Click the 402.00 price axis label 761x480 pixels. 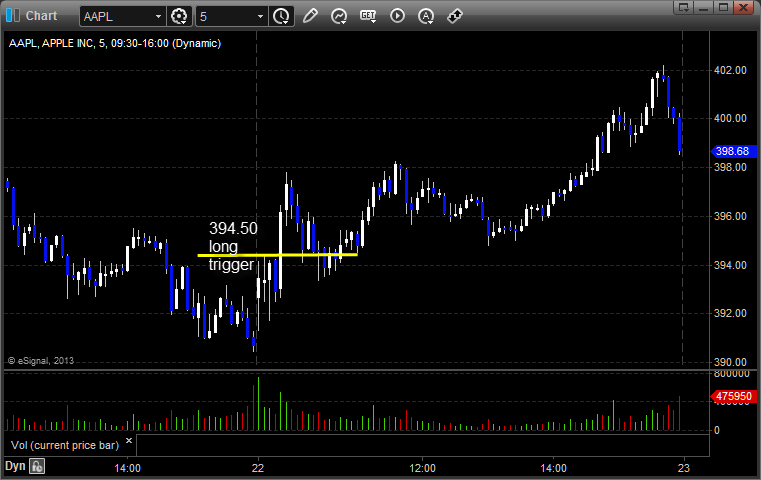pyautogui.click(x=730, y=70)
